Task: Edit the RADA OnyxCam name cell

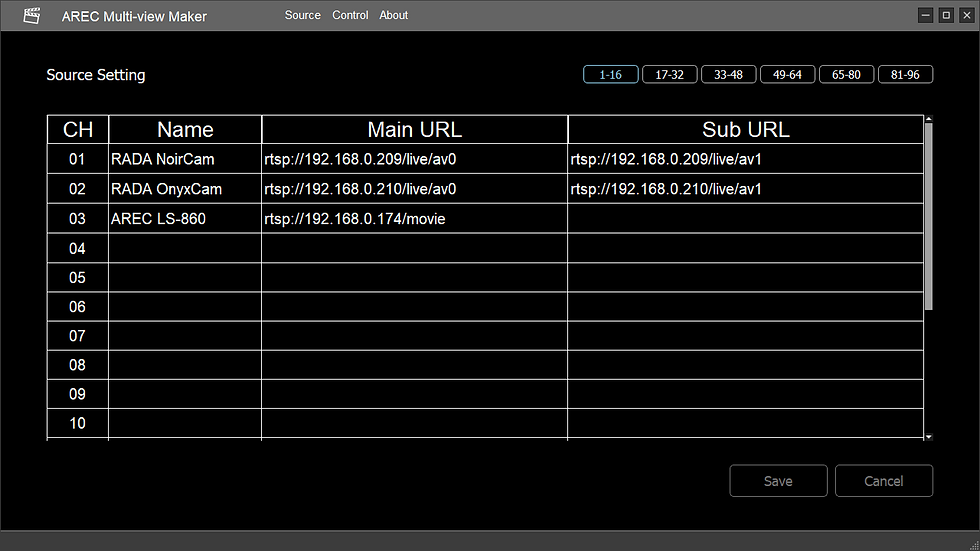Action: point(185,189)
